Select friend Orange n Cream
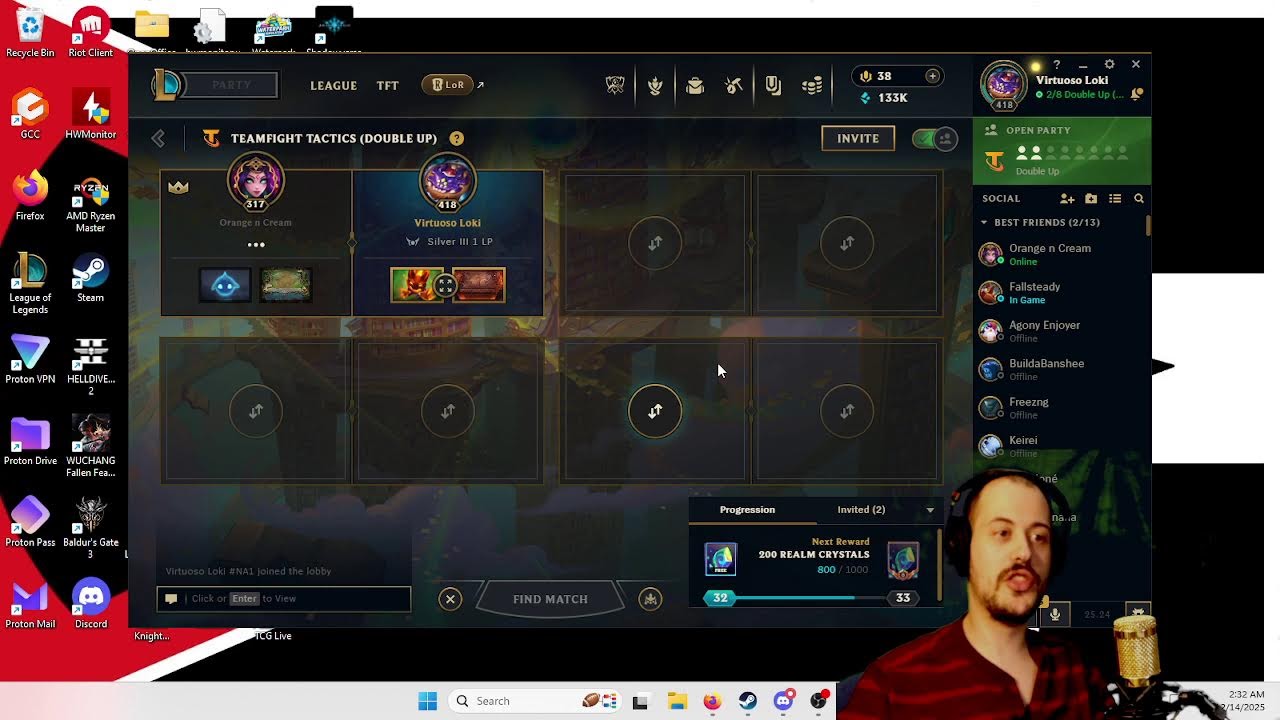This screenshot has width=1280, height=720. click(x=1060, y=254)
